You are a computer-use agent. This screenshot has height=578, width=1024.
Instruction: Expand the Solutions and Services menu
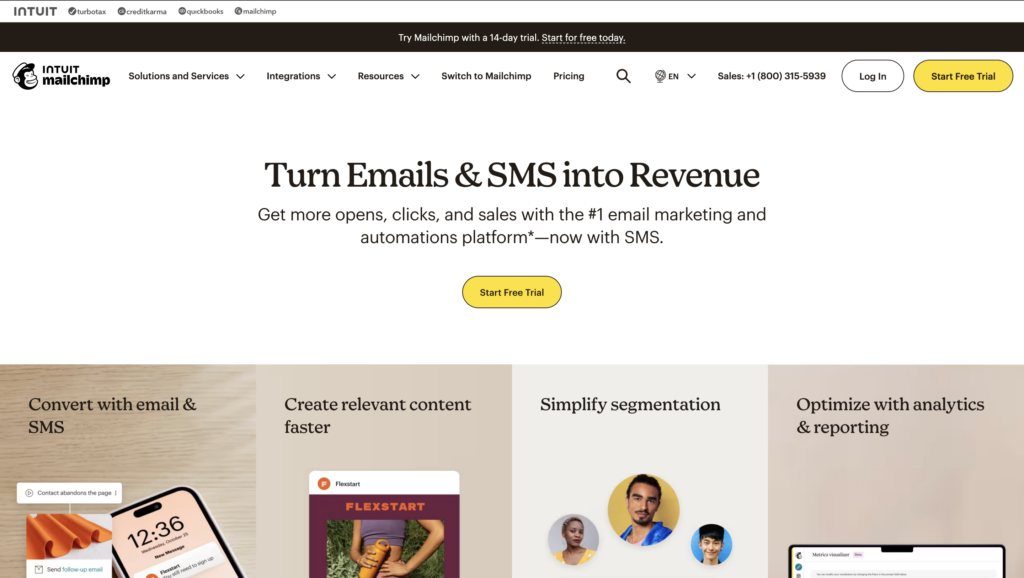186,76
